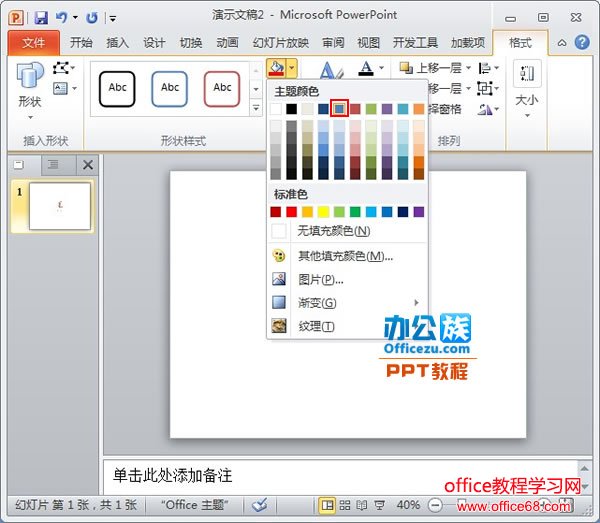Screen dimensions: 600x523
Task: Click the Save icon in quick access toolbar
Action: click(41, 18)
